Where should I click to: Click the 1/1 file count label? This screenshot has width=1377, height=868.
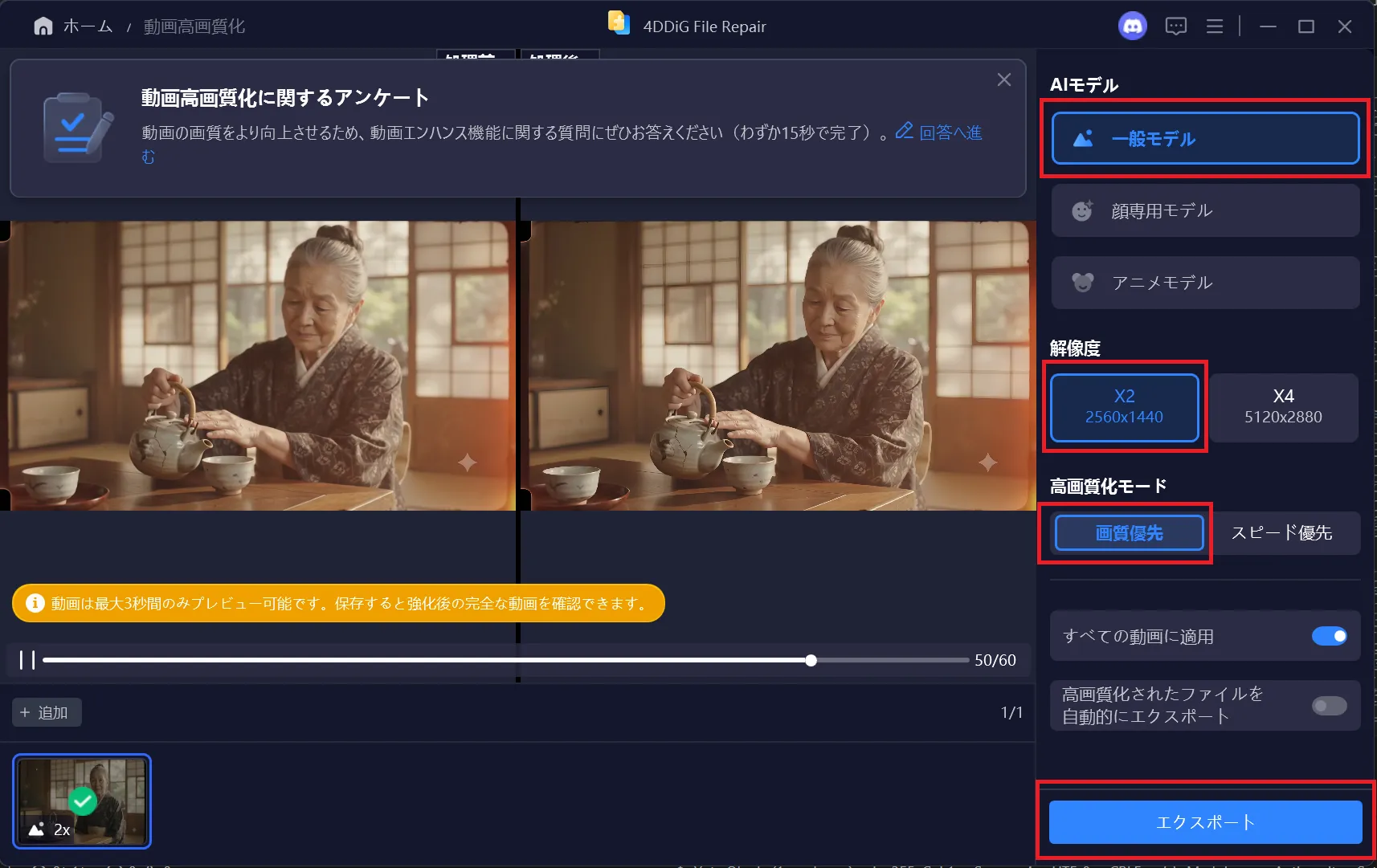[1011, 712]
